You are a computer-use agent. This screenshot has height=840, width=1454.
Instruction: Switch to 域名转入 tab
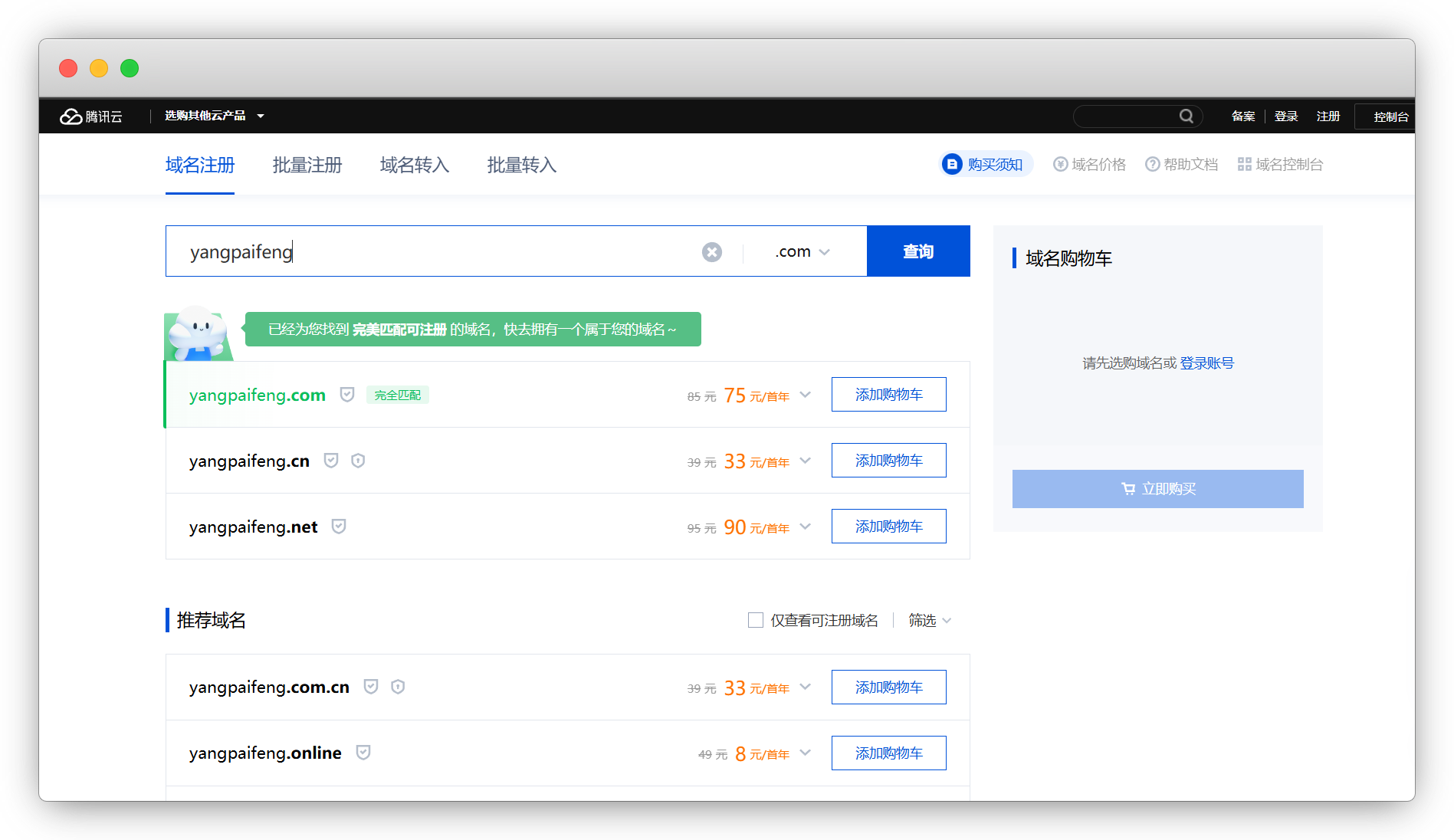point(415,165)
